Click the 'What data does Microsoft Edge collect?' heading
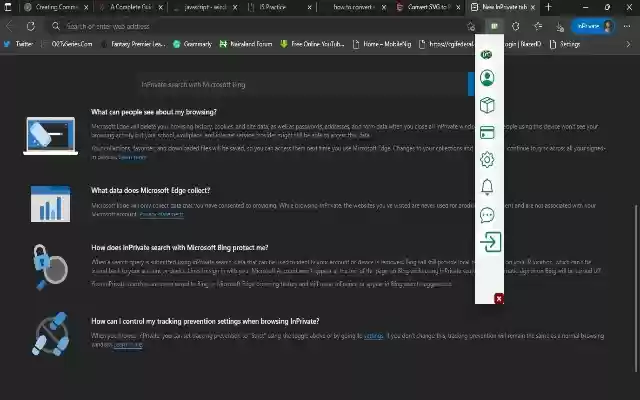Image resolution: width=640 pixels, height=400 pixels. pos(151,190)
